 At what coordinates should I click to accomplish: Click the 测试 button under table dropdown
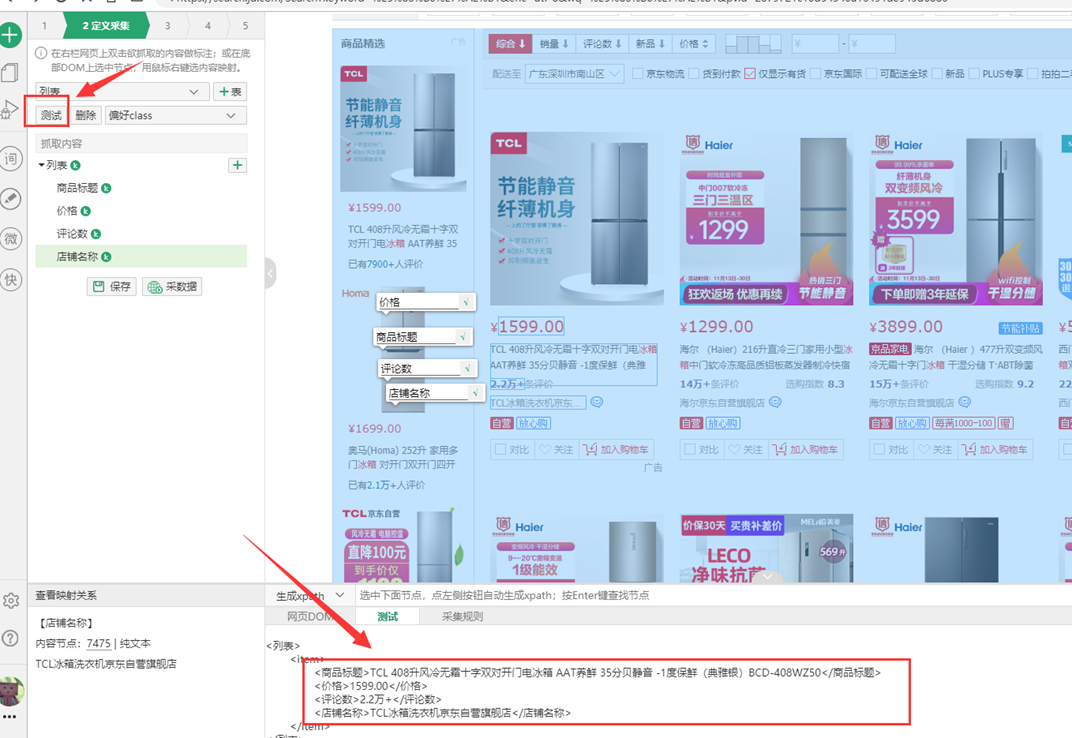(x=51, y=116)
